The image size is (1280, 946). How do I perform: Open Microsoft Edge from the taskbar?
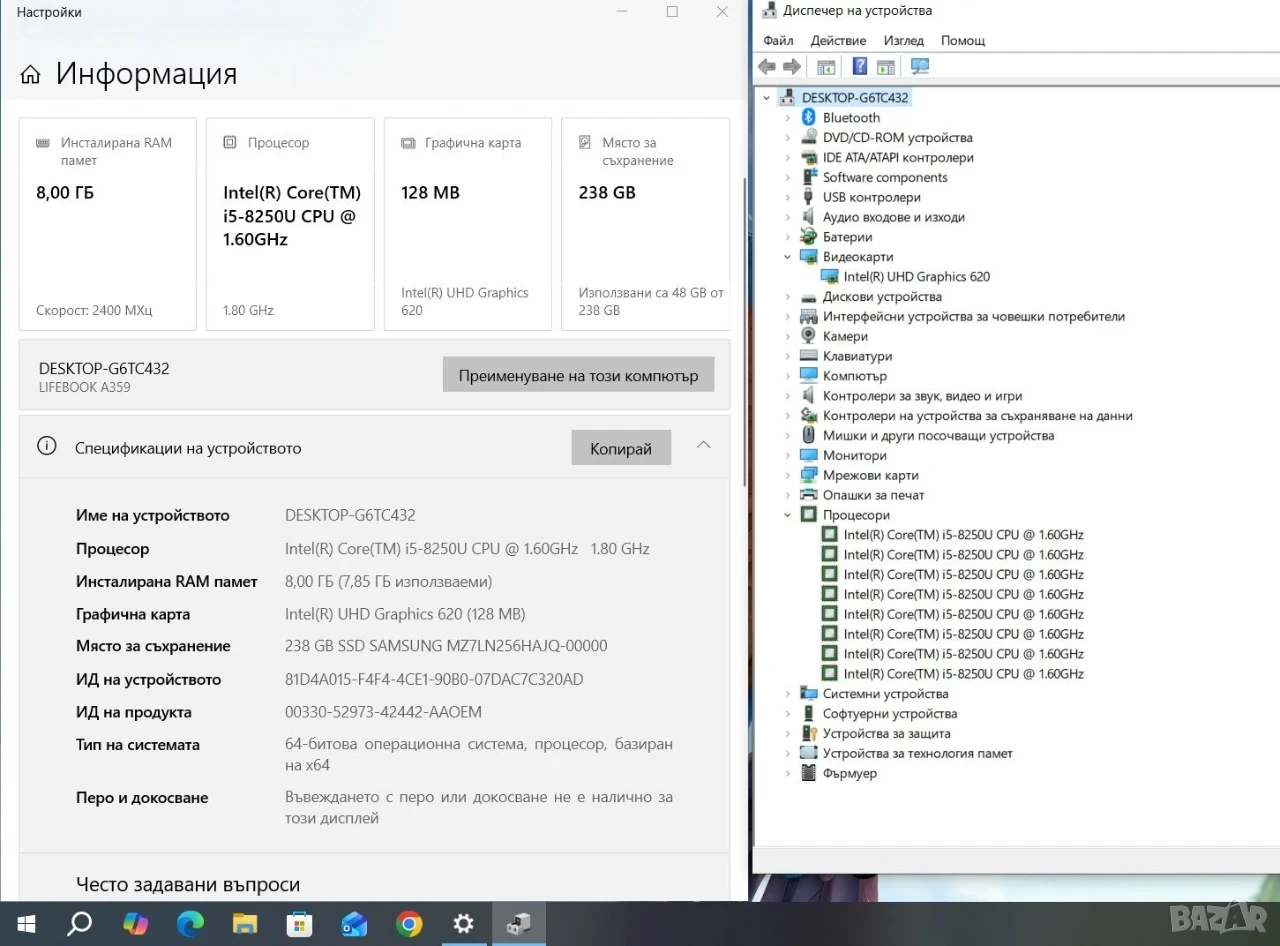point(190,923)
